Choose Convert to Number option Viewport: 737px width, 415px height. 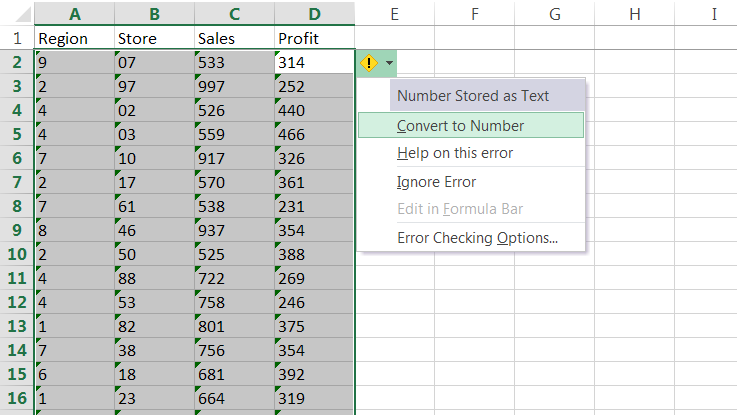pyautogui.click(x=460, y=126)
